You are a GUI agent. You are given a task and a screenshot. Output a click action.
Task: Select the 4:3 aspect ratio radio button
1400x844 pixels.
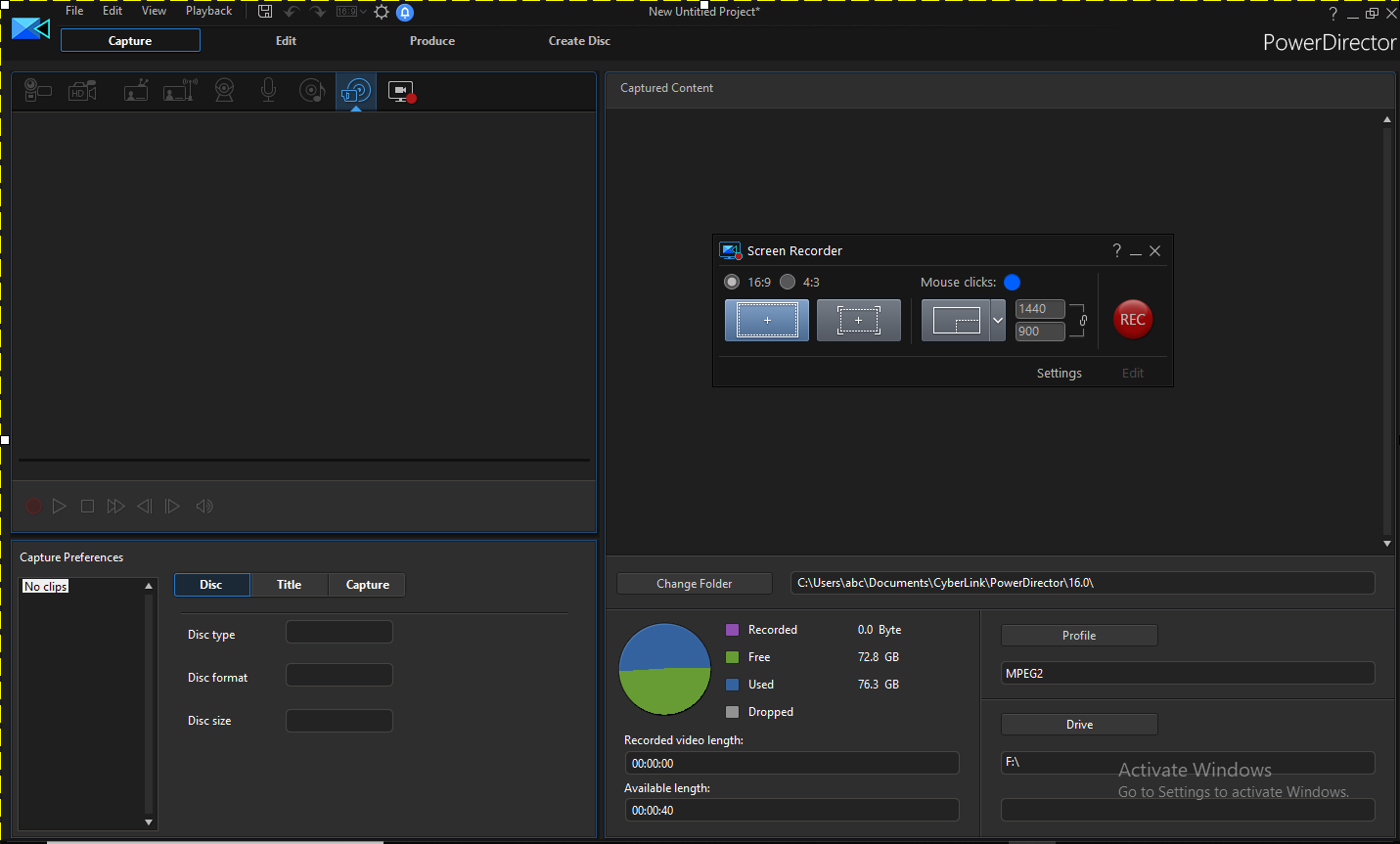(x=788, y=282)
